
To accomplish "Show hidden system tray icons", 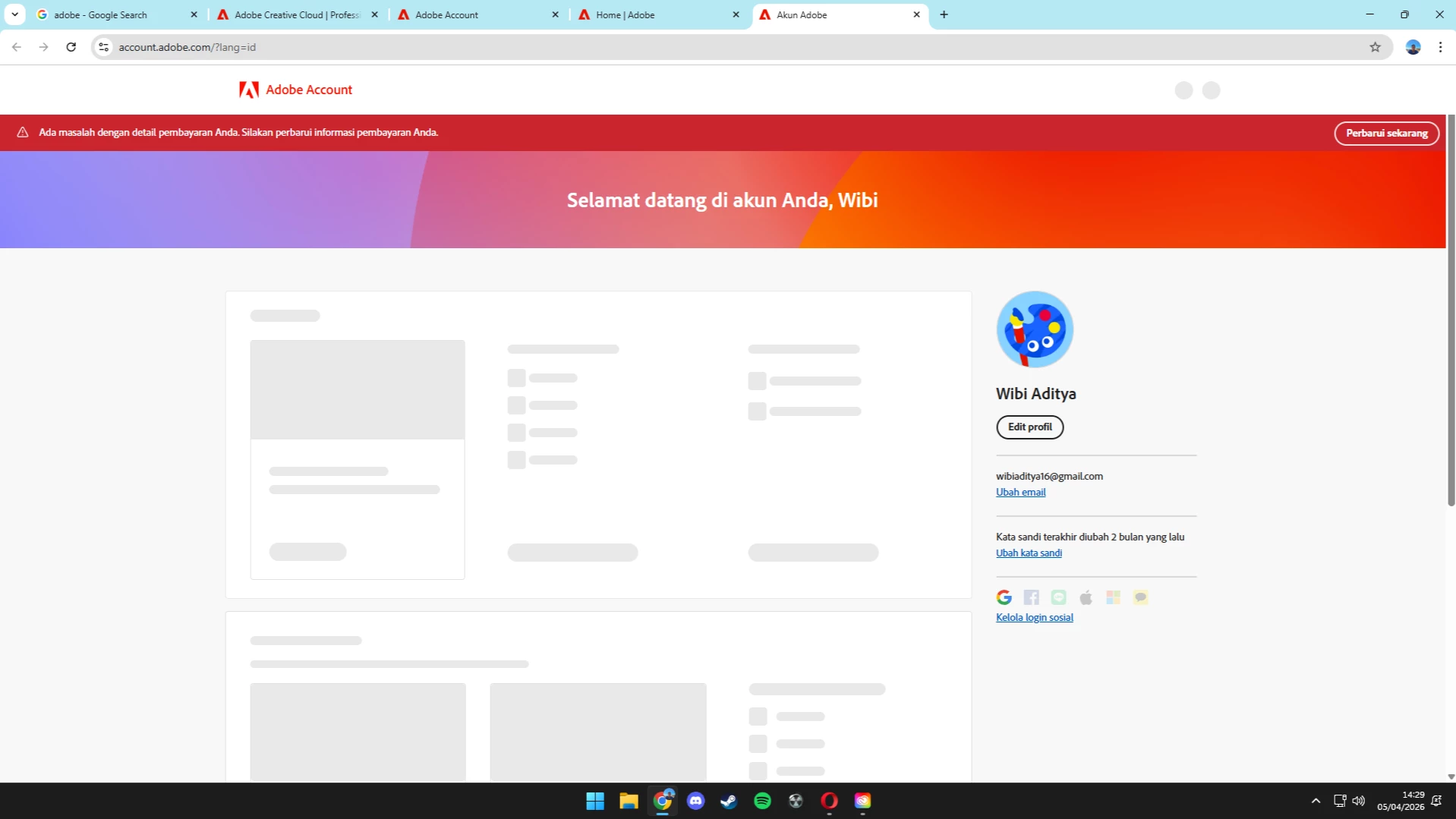I will [x=1316, y=801].
